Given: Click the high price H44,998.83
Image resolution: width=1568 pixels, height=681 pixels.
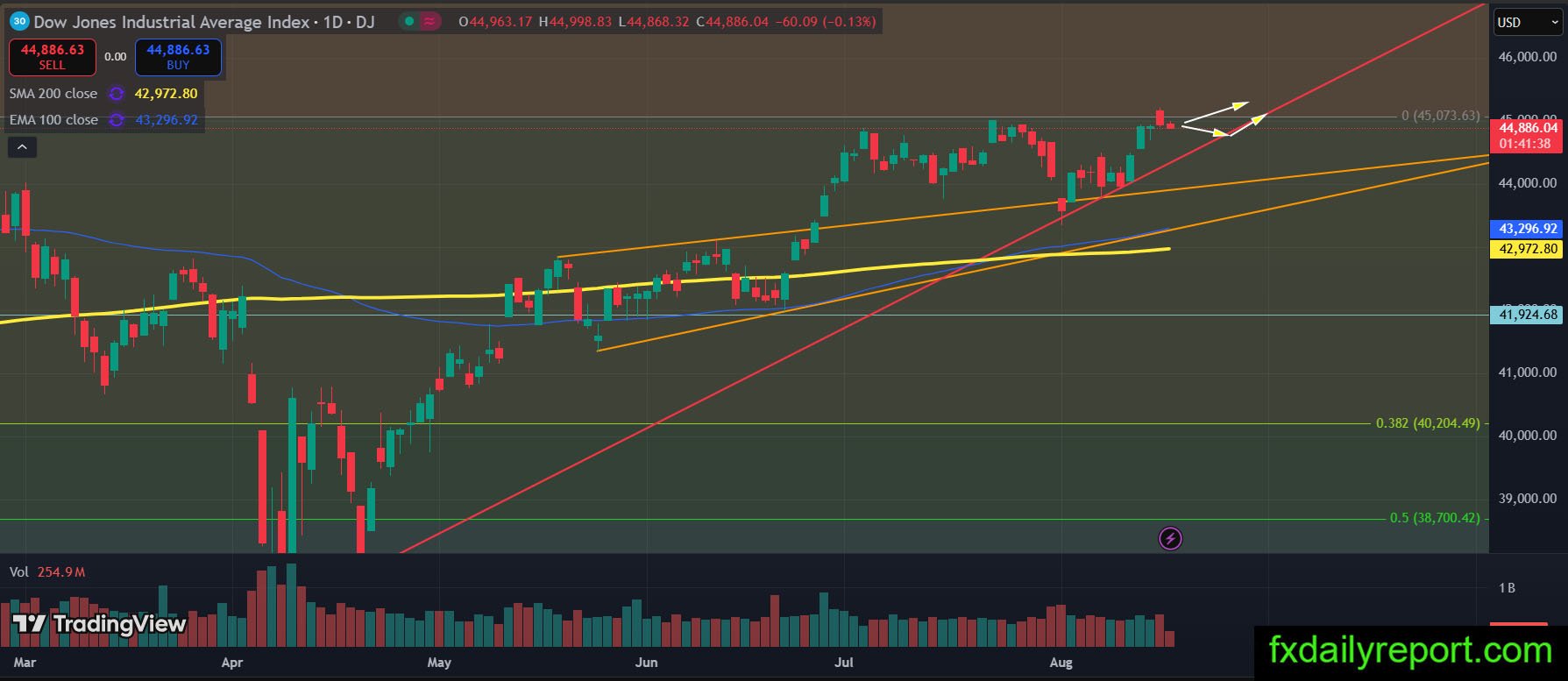Looking at the screenshot, I should [x=575, y=22].
